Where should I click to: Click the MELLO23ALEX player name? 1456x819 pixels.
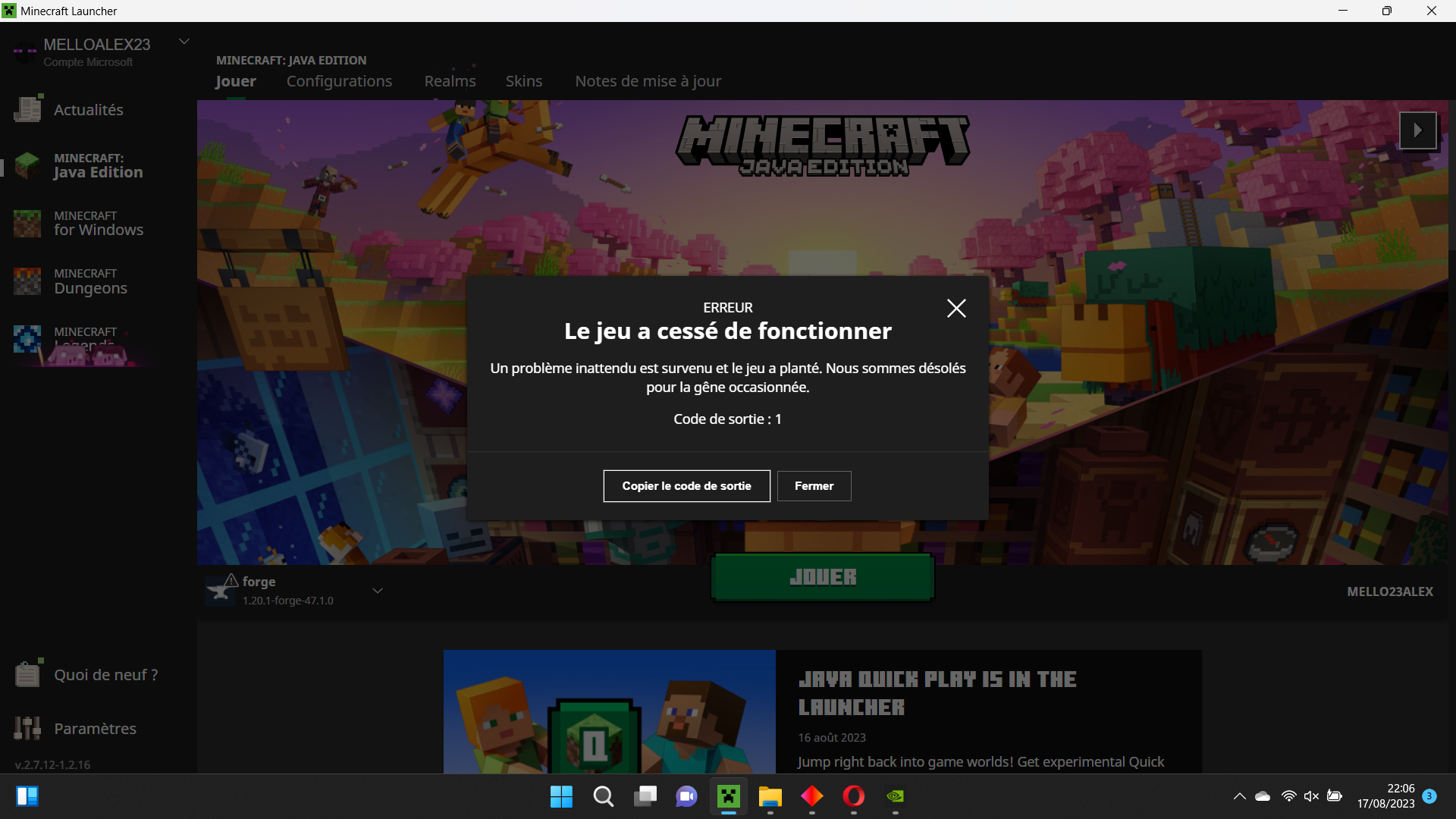[1390, 591]
